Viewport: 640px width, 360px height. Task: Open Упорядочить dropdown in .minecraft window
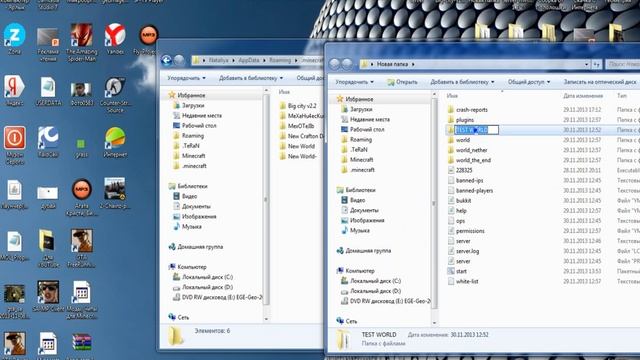(186, 78)
